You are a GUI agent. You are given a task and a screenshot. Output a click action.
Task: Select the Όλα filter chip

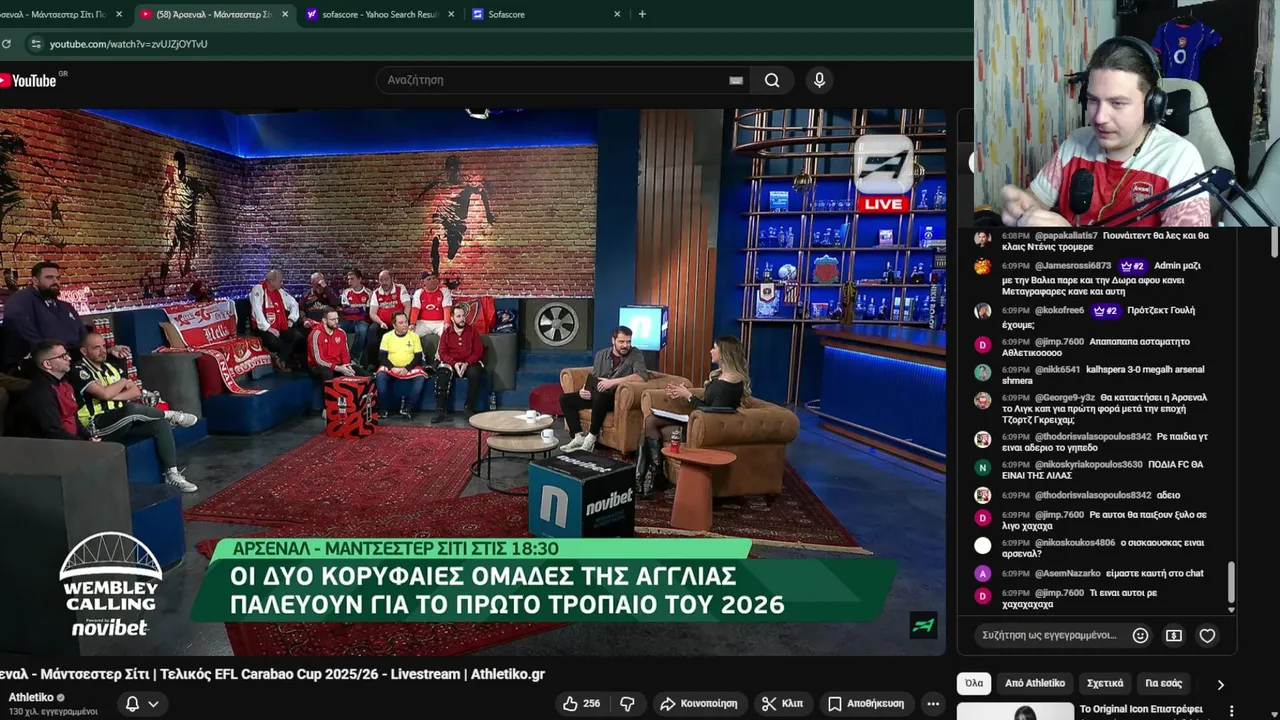point(974,683)
